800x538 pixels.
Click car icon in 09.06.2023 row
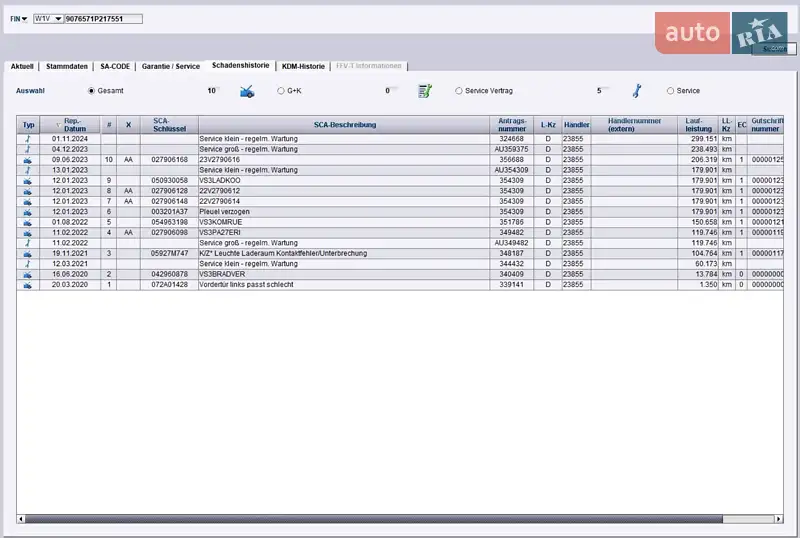click(x=28, y=160)
